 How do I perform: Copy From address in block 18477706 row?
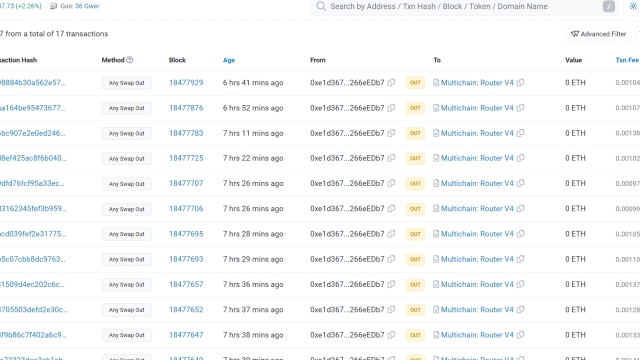391,209
